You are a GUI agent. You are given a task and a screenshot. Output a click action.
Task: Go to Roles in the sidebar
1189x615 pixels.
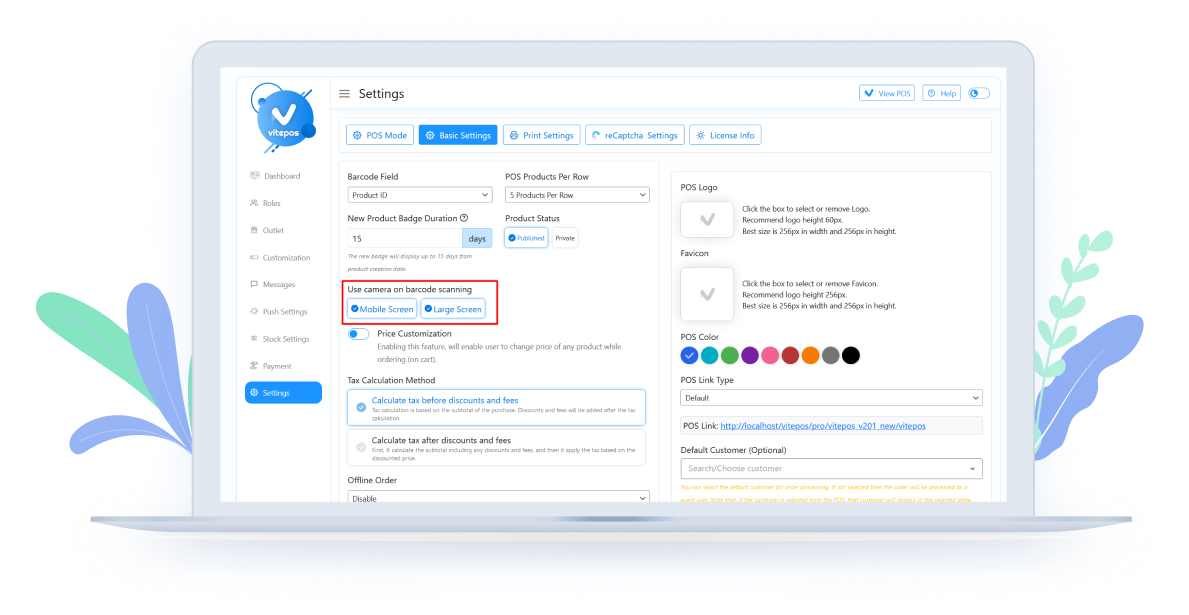pos(271,203)
